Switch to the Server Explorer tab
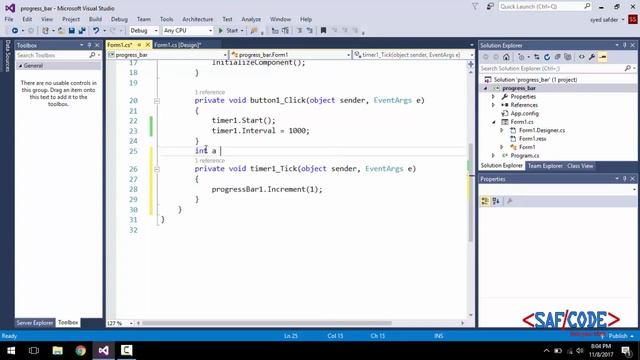Viewport: 640px width, 360px height. pyautogui.click(x=35, y=322)
